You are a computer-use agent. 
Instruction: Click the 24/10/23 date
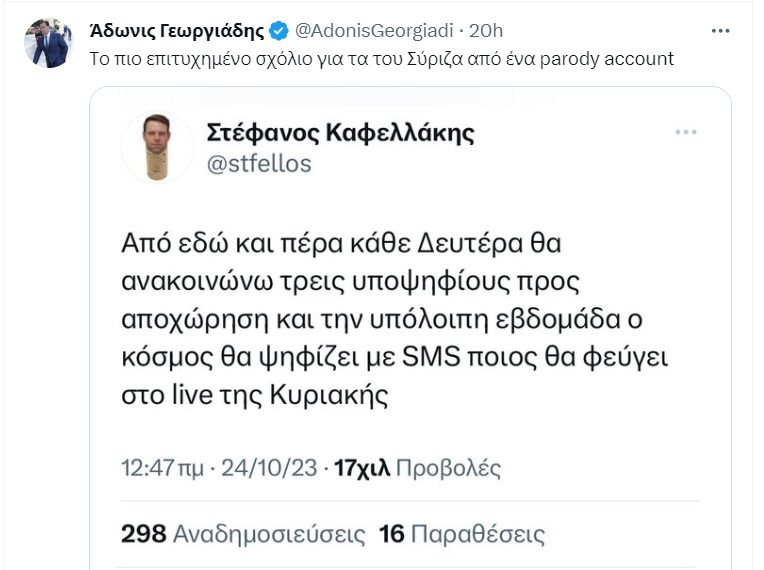(x=272, y=467)
